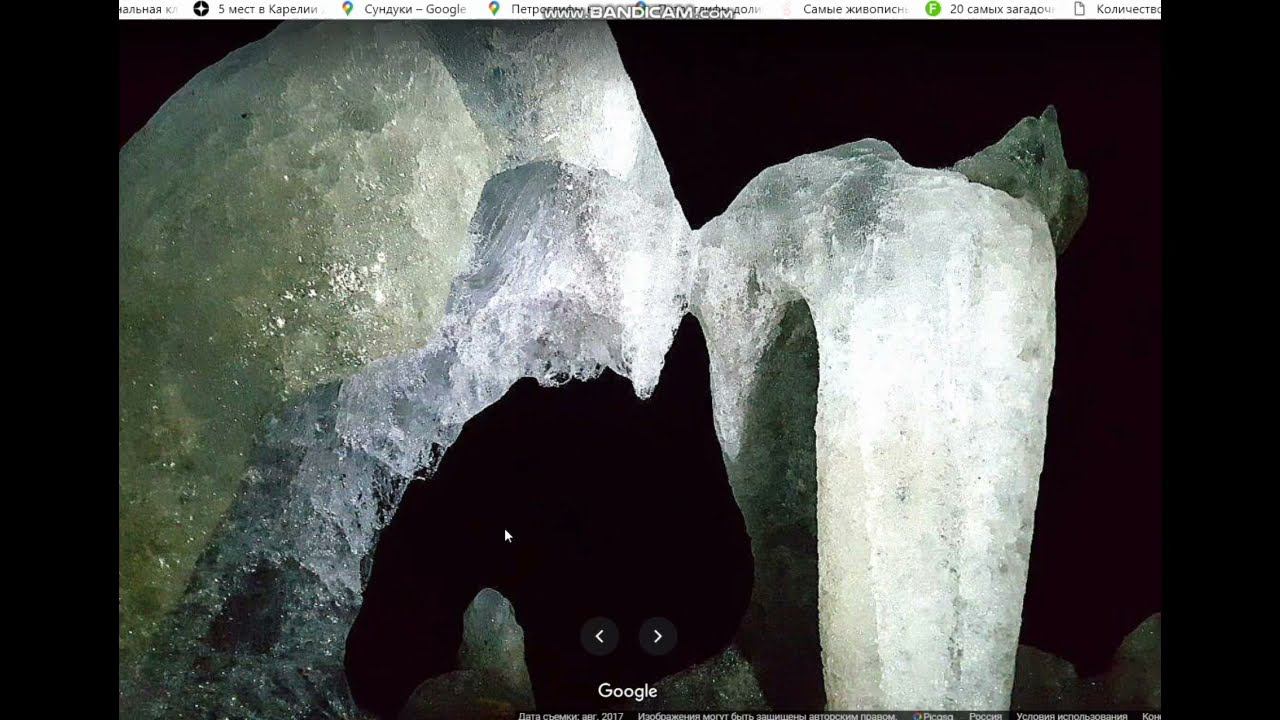1280x720 pixels.
Task: Click 'Изображения могут быть защищены авторским правом' notice
Action: 769,715
